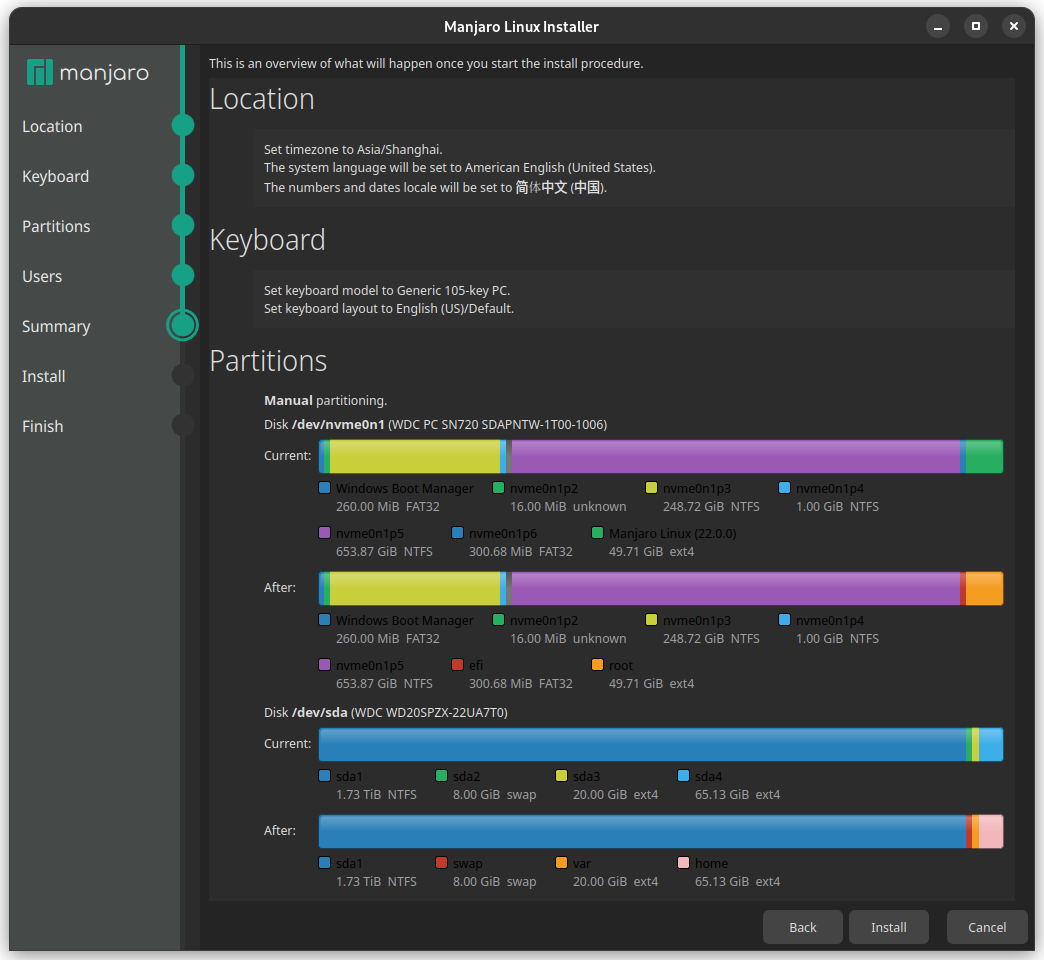
Task: Click the light-blue sda4 legend swatch
Action: click(683, 776)
